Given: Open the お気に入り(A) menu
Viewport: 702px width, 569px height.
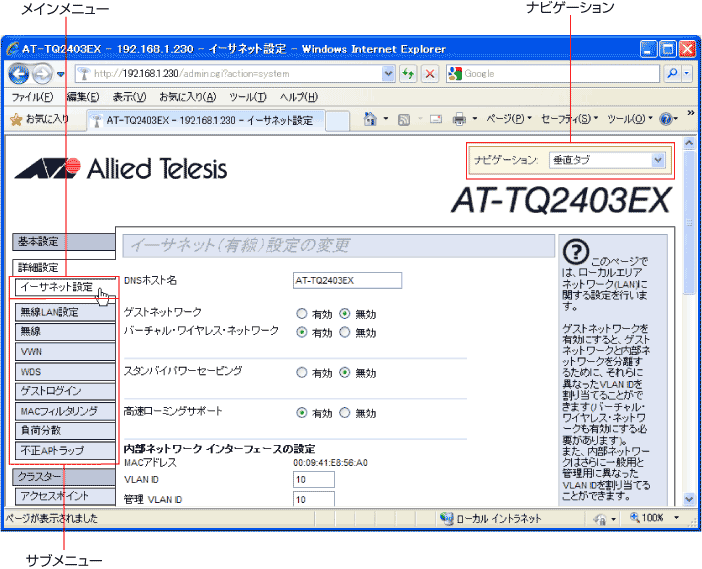Looking at the screenshot, I should pyautogui.click(x=188, y=97).
